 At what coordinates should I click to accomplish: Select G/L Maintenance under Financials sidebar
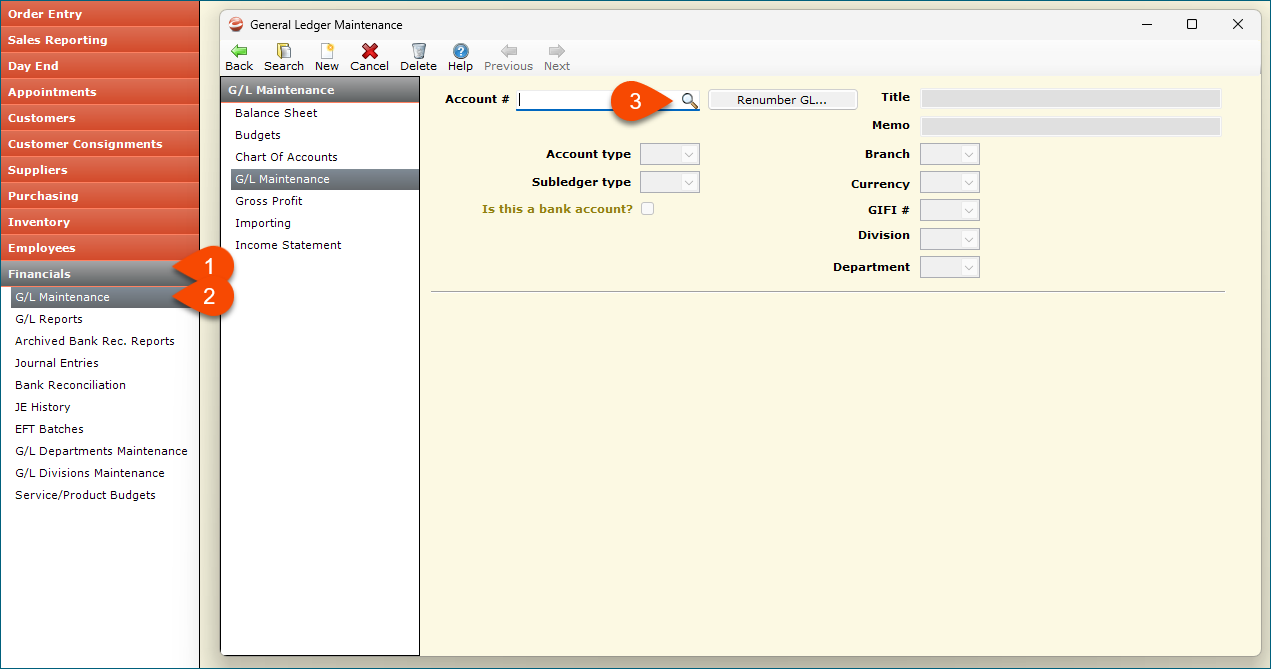[x=105, y=297]
